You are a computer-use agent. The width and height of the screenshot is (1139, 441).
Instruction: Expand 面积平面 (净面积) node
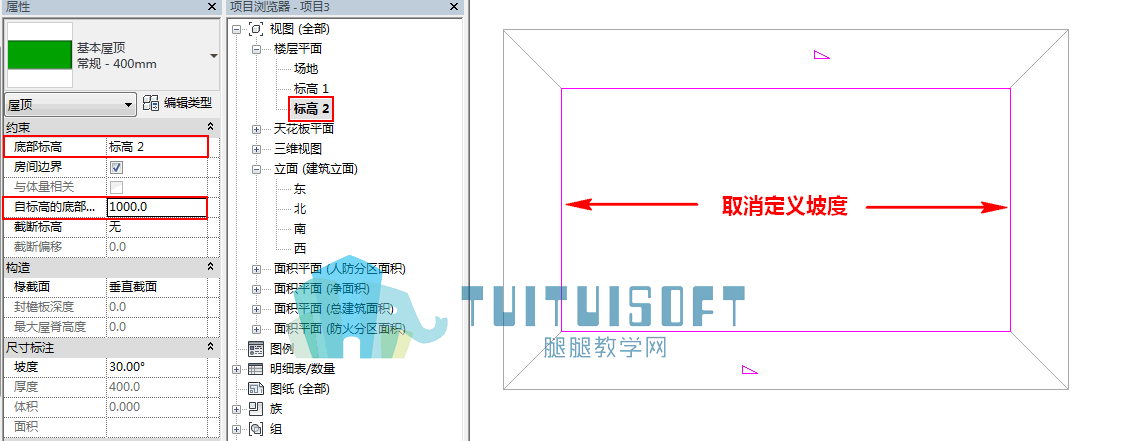point(256,289)
